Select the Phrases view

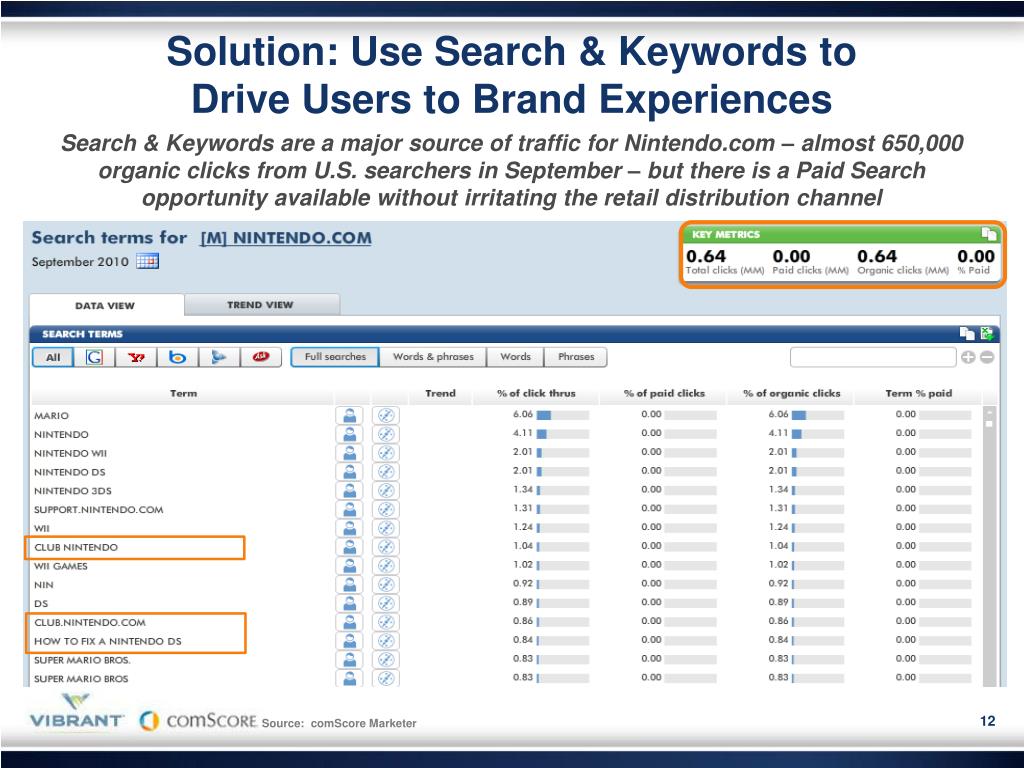point(576,357)
